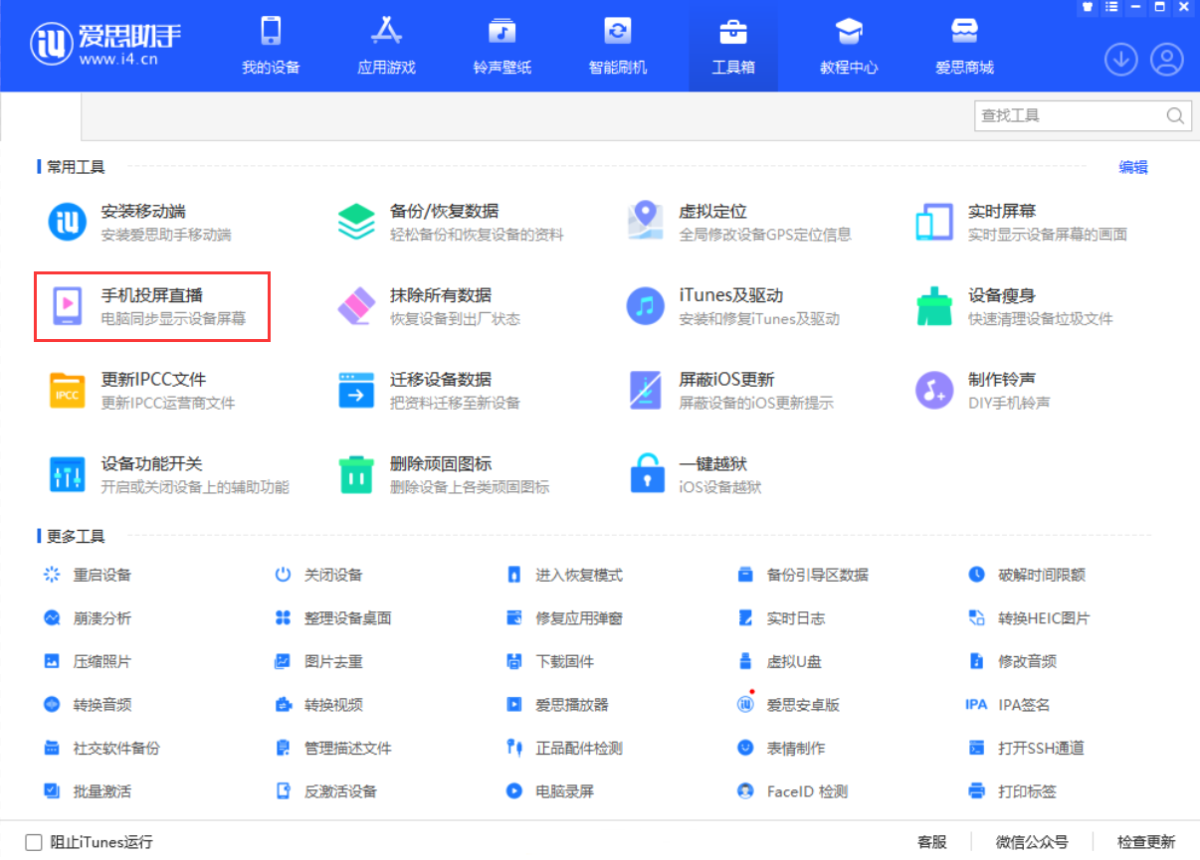Viewport: 1200px width, 860px height.
Task: Click the 编辑 link for common tools
Action: 1133,167
